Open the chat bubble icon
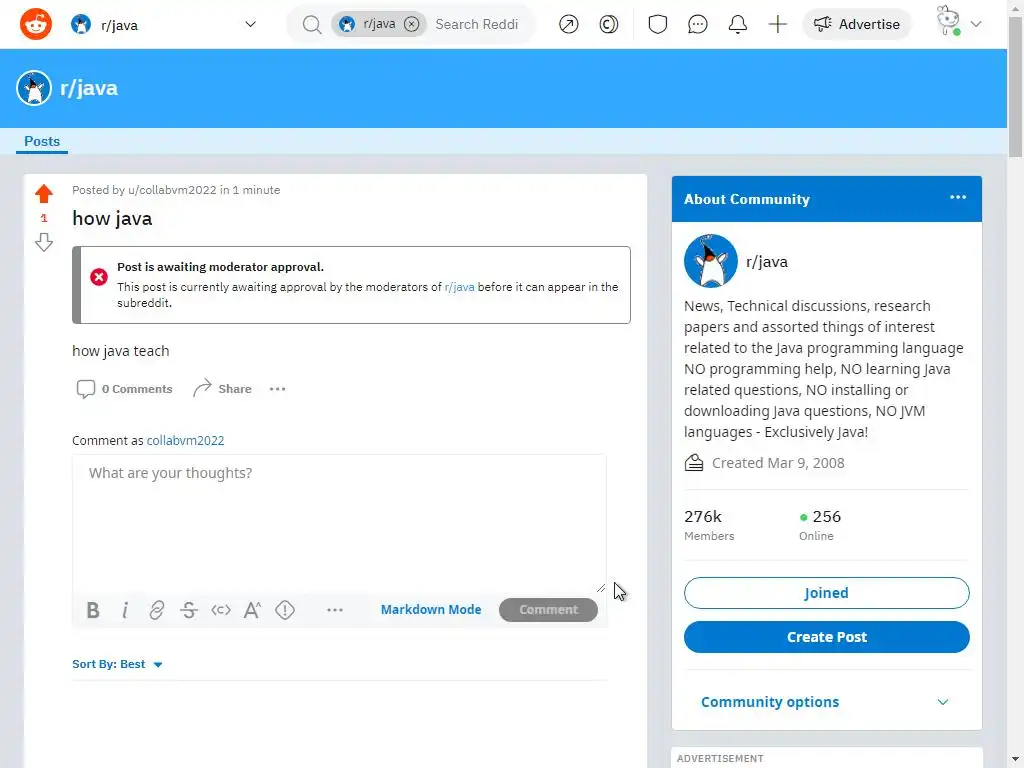 (x=697, y=24)
